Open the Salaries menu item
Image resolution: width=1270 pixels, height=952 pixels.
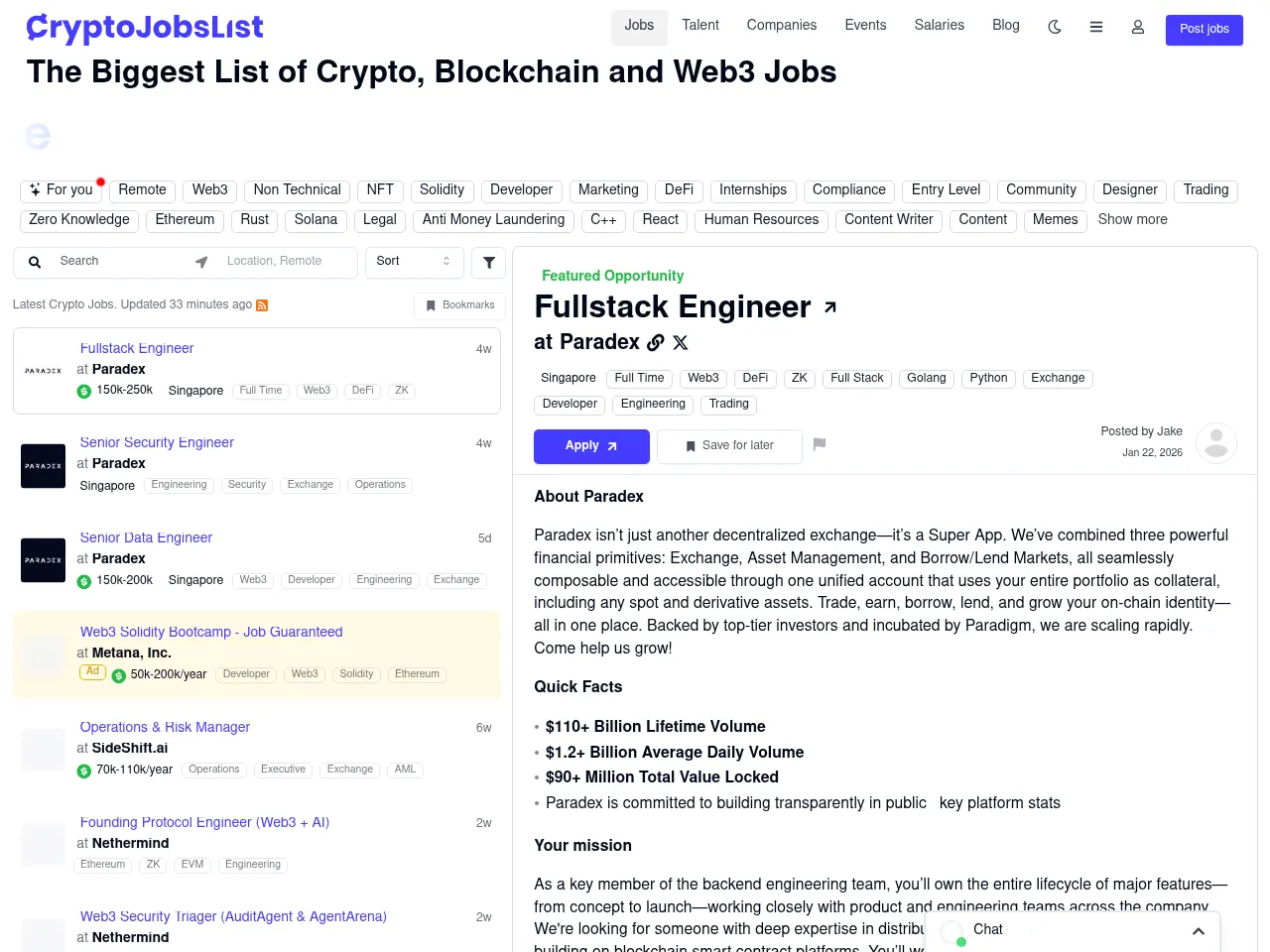tap(939, 25)
